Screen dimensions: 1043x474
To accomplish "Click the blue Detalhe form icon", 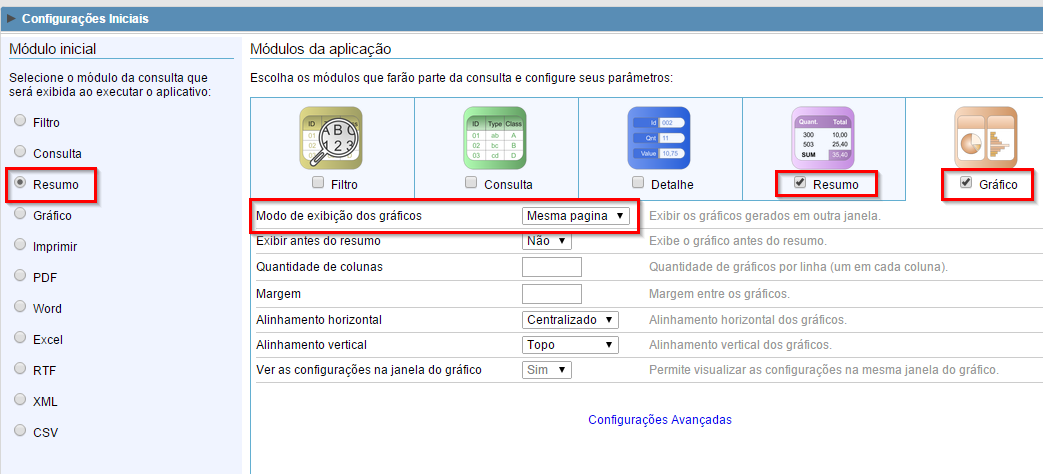I will click(x=659, y=137).
